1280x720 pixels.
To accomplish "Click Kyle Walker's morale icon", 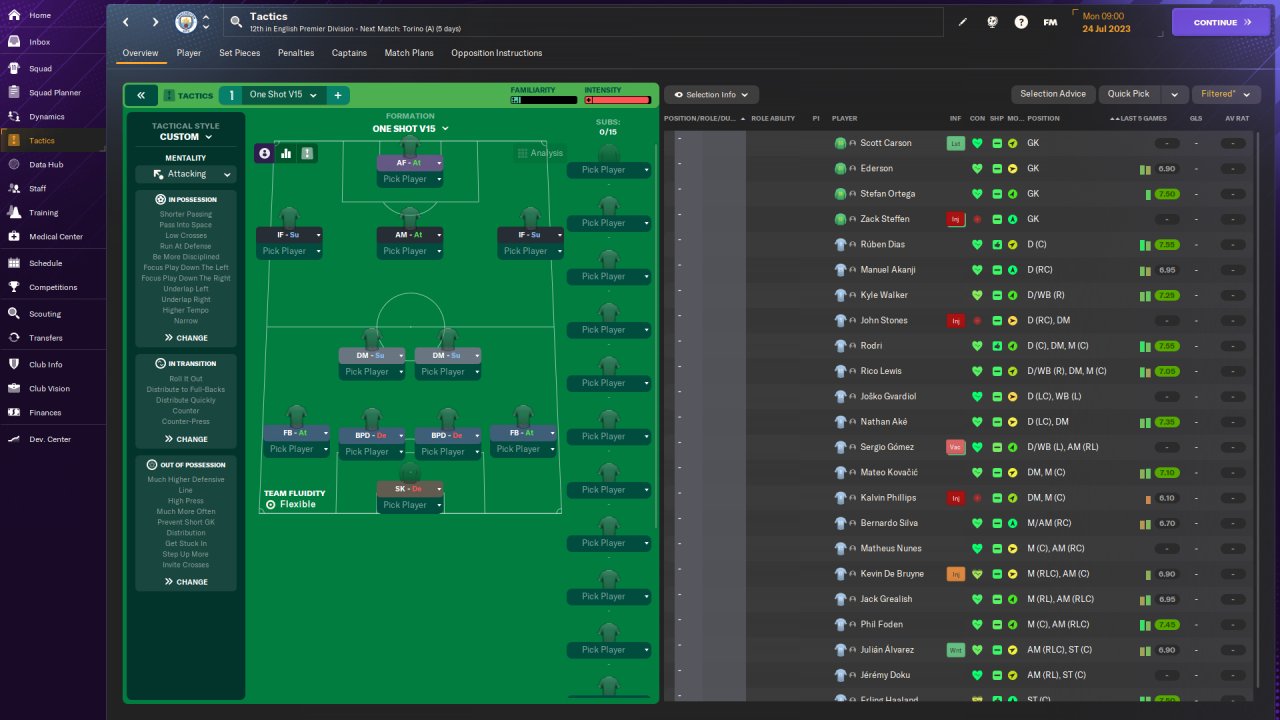I will pos(1013,295).
